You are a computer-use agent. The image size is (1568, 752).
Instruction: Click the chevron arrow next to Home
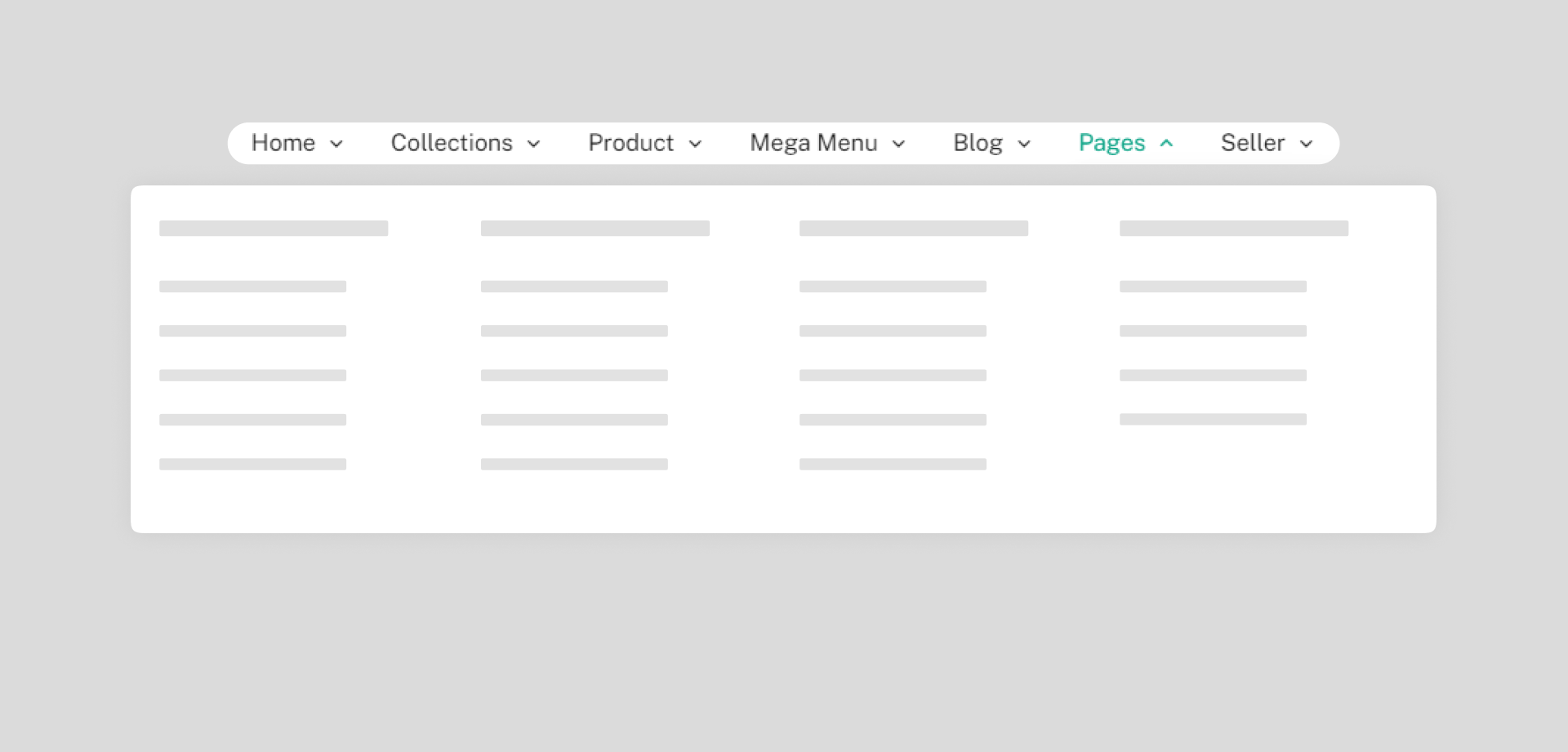click(336, 145)
